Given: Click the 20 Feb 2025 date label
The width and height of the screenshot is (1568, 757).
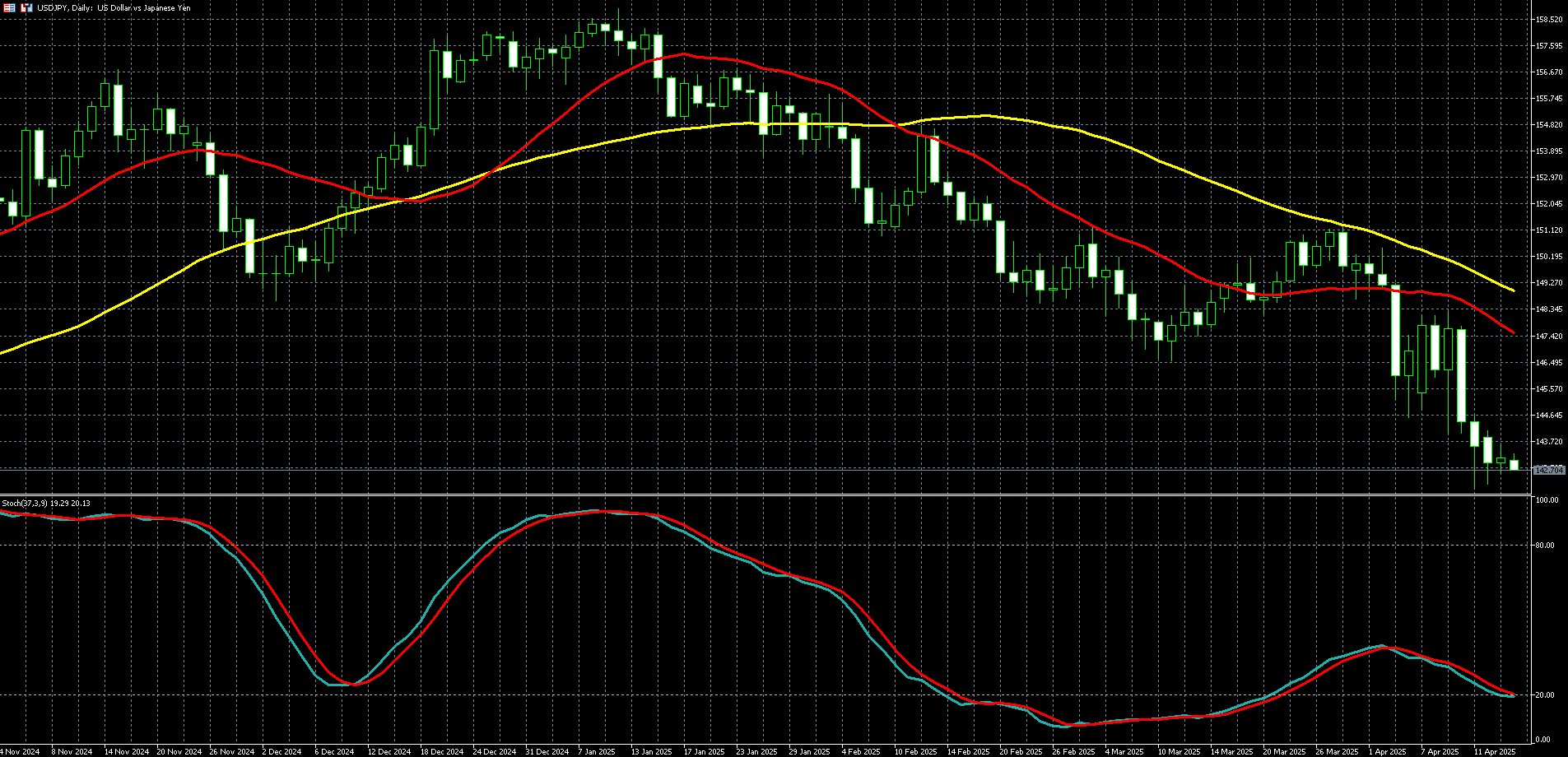Looking at the screenshot, I should [1020, 751].
